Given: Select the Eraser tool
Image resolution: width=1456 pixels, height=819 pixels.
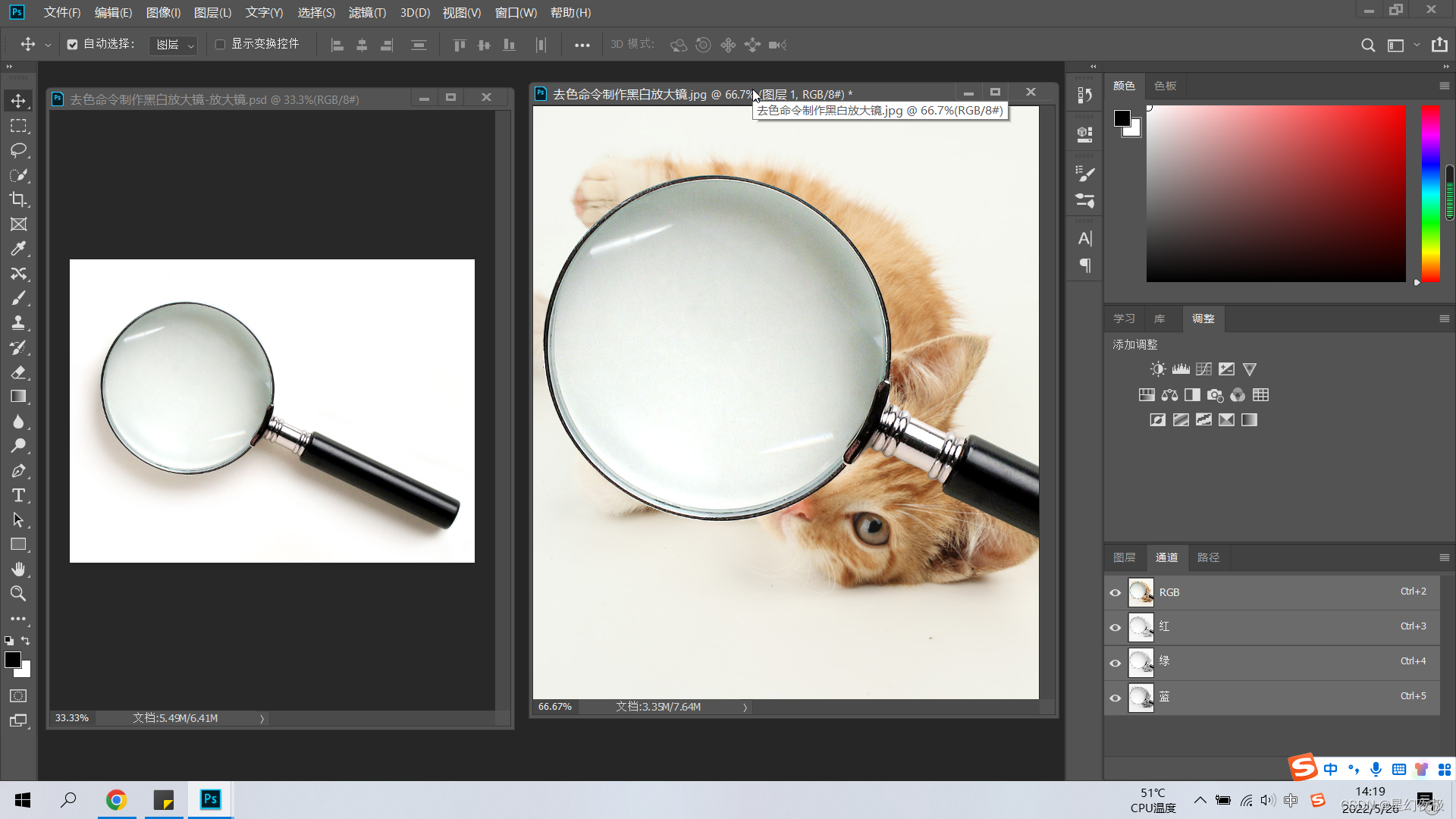Looking at the screenshot, I should (18, 372).
